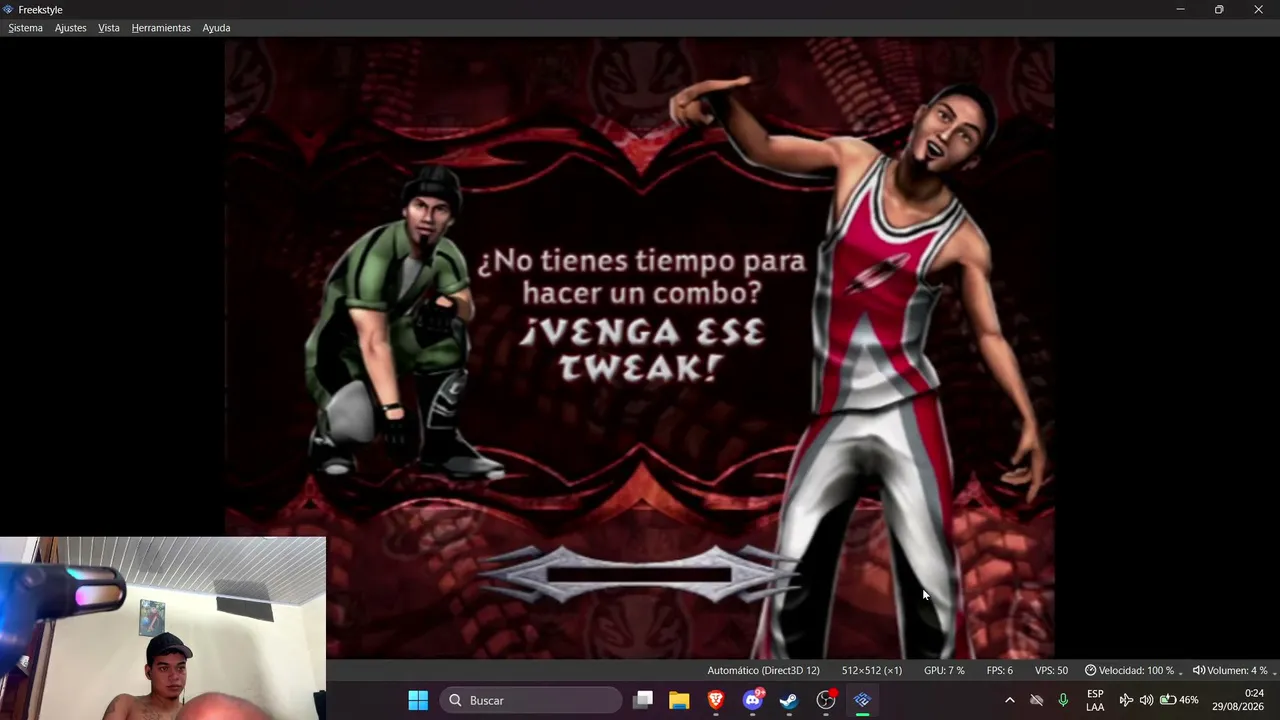Launch Brave browser from the taskbar
Image resolution: width=1280 pixels, height=720 pixels.
pos(716,700)
